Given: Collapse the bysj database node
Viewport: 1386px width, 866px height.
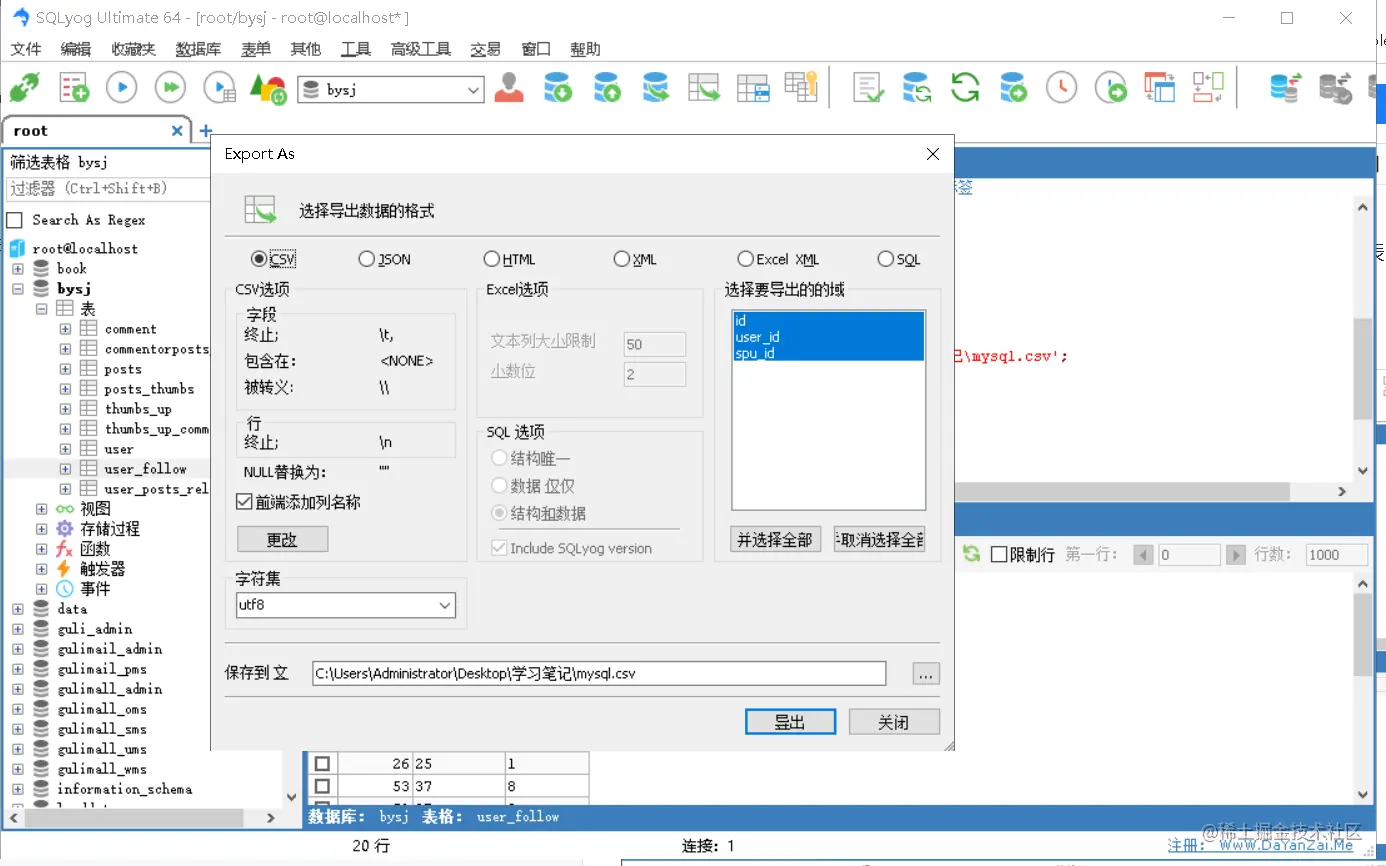Looking at the screenshot, I should (18, 289).
